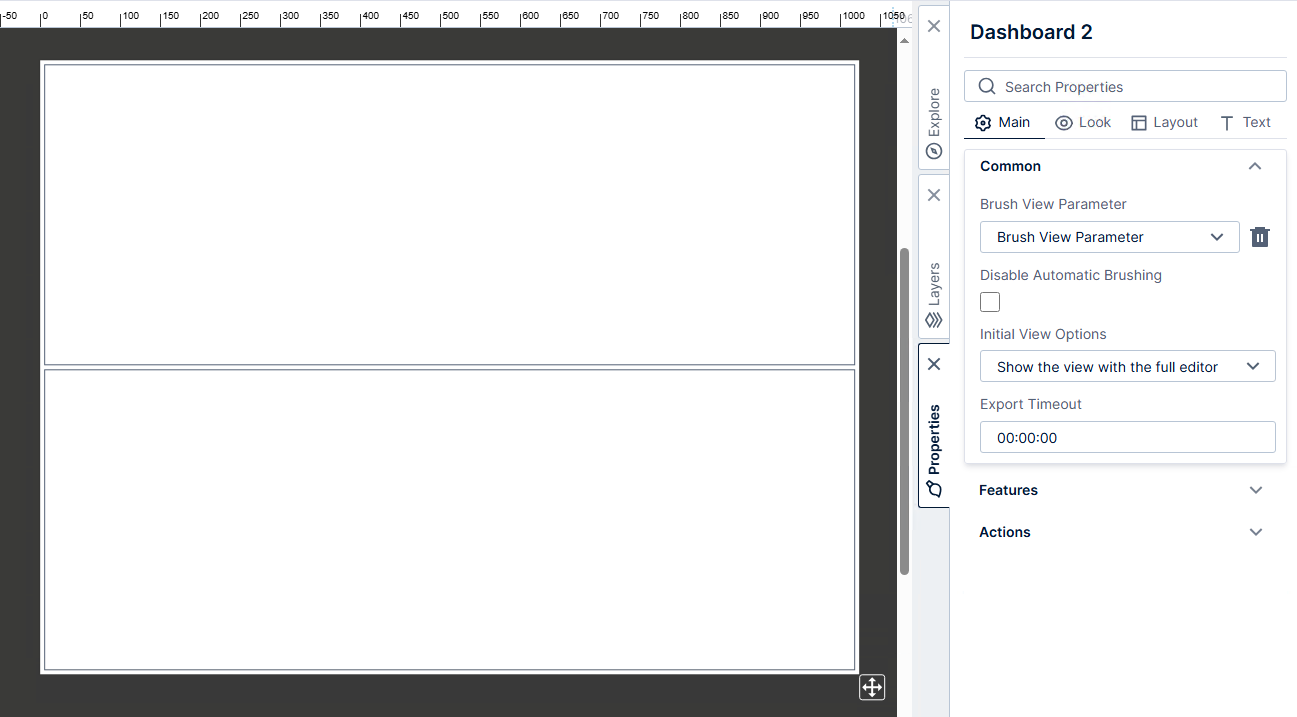Select the top dashboard canvas frame
Viewport: 1297px width, 717px height.
point(450,215)
